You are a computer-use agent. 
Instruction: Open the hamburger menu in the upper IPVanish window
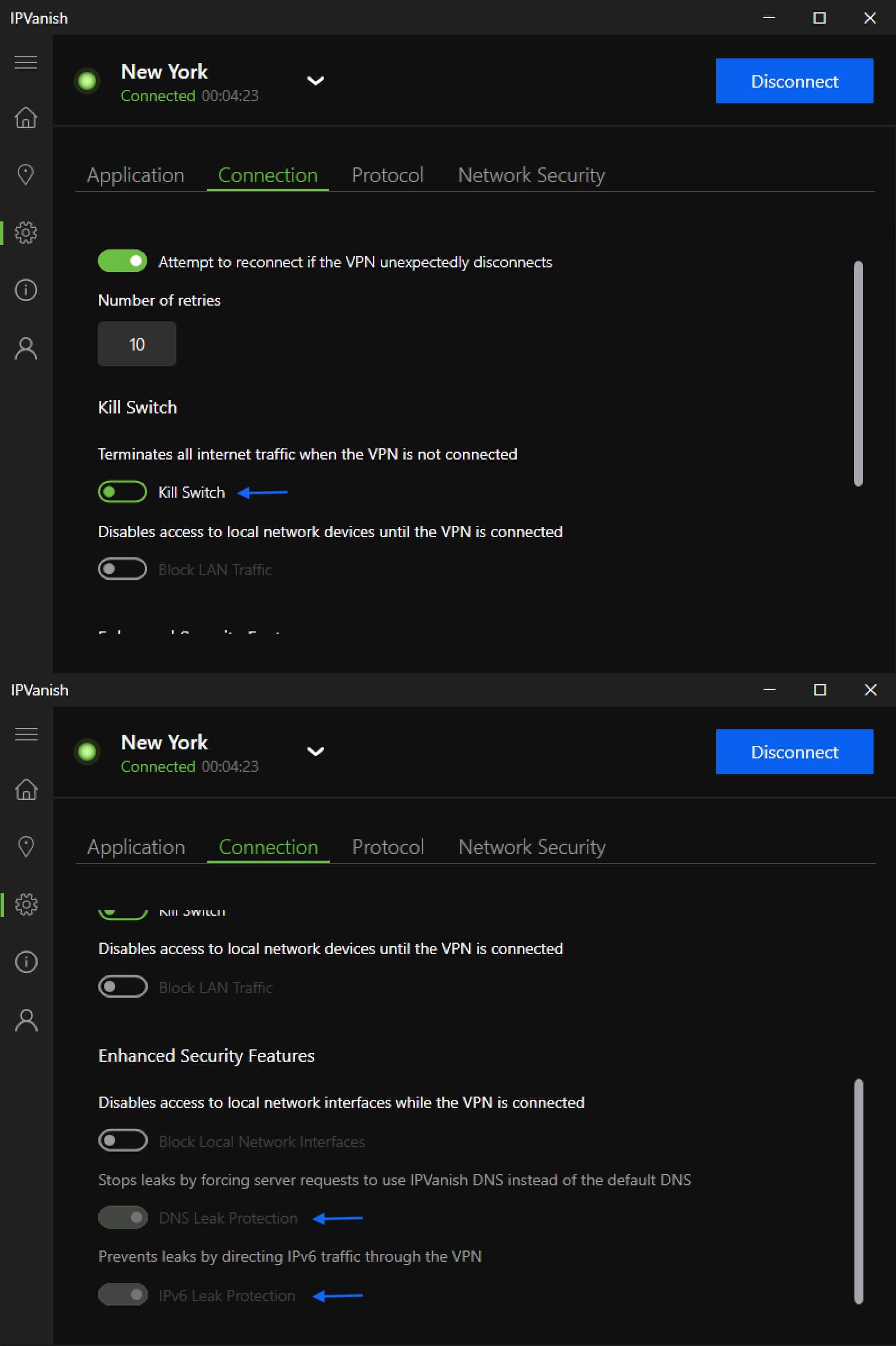click(x=26, y=62)
